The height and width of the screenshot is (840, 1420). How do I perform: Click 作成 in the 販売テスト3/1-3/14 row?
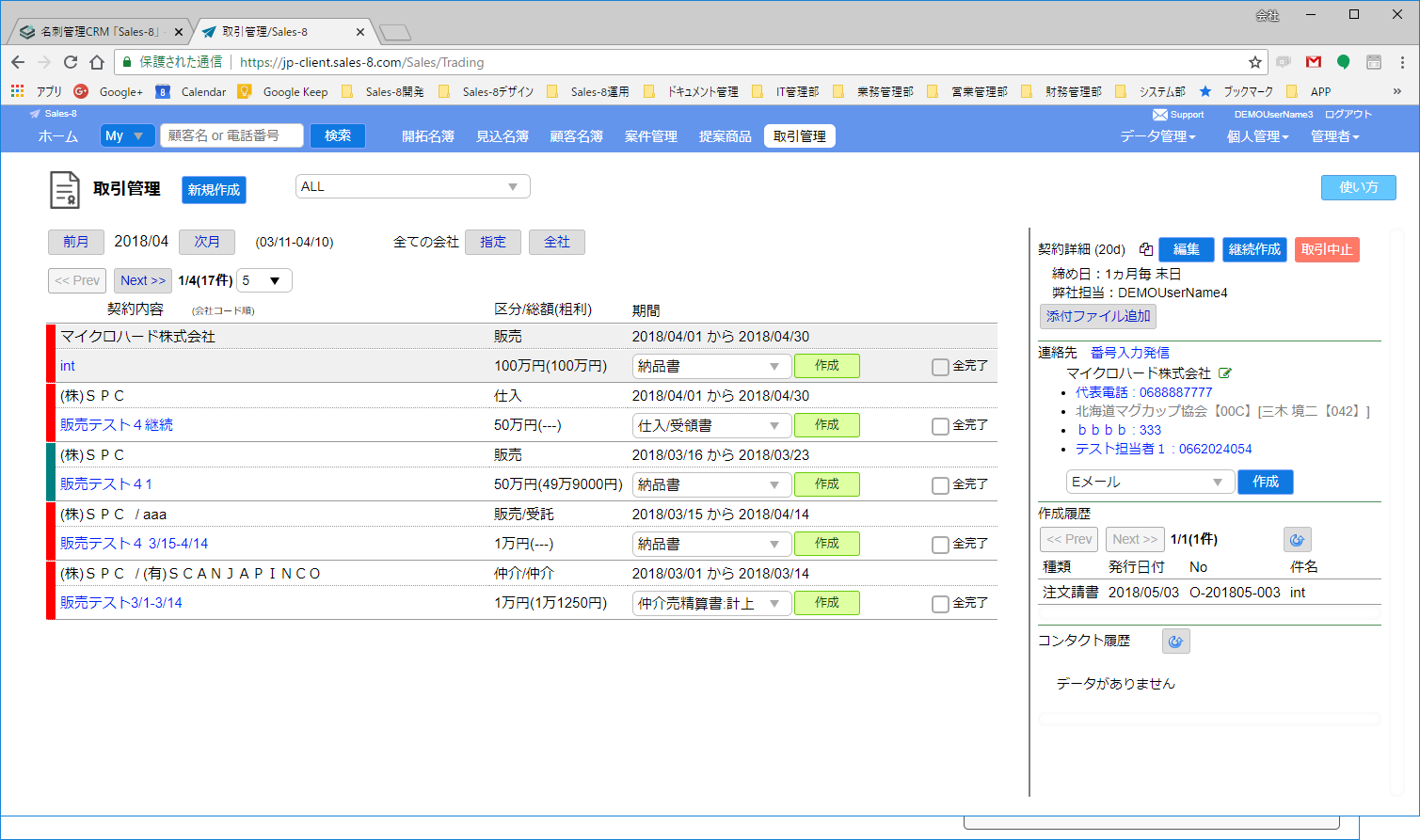(827, 603)
